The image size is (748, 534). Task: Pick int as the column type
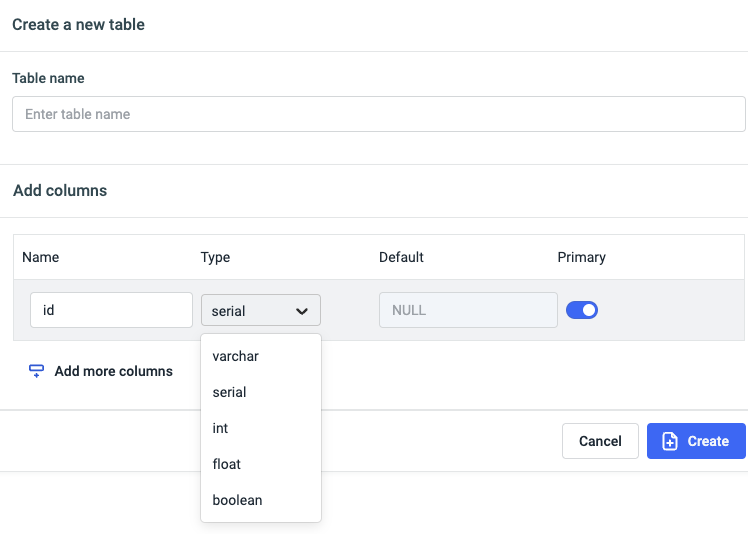click(x=221, y=428)
